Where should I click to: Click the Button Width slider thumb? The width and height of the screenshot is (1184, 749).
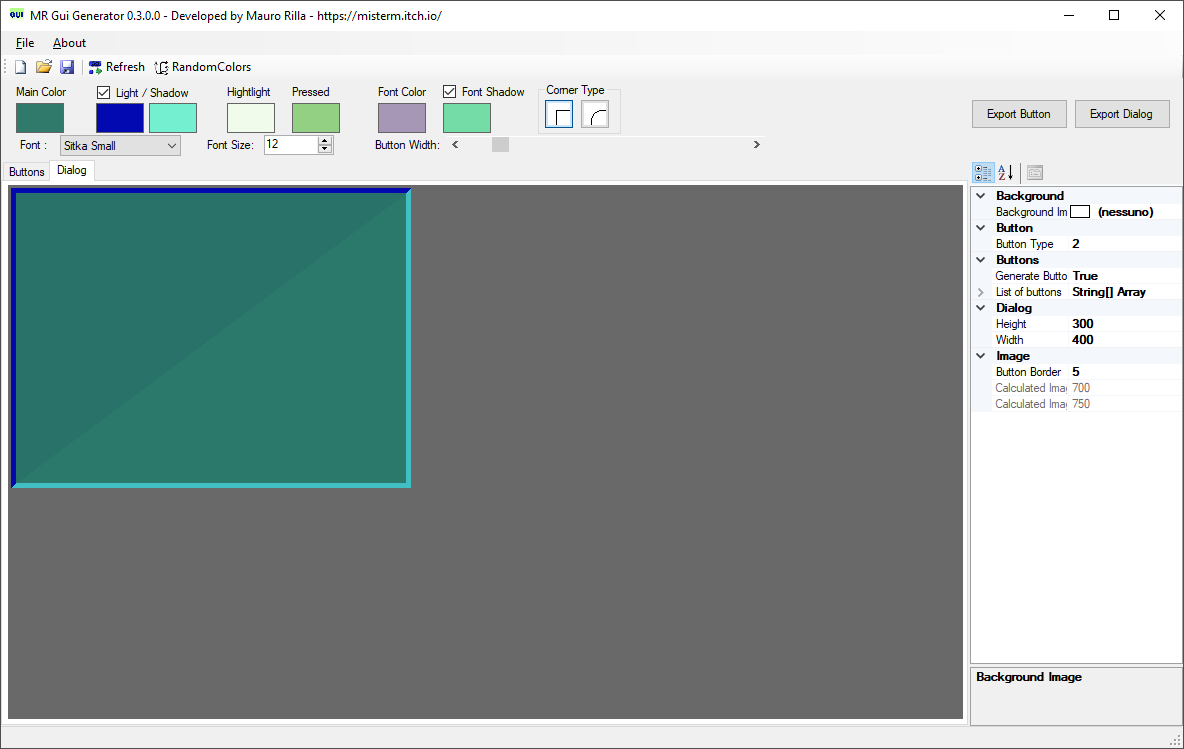pos(500,144)
